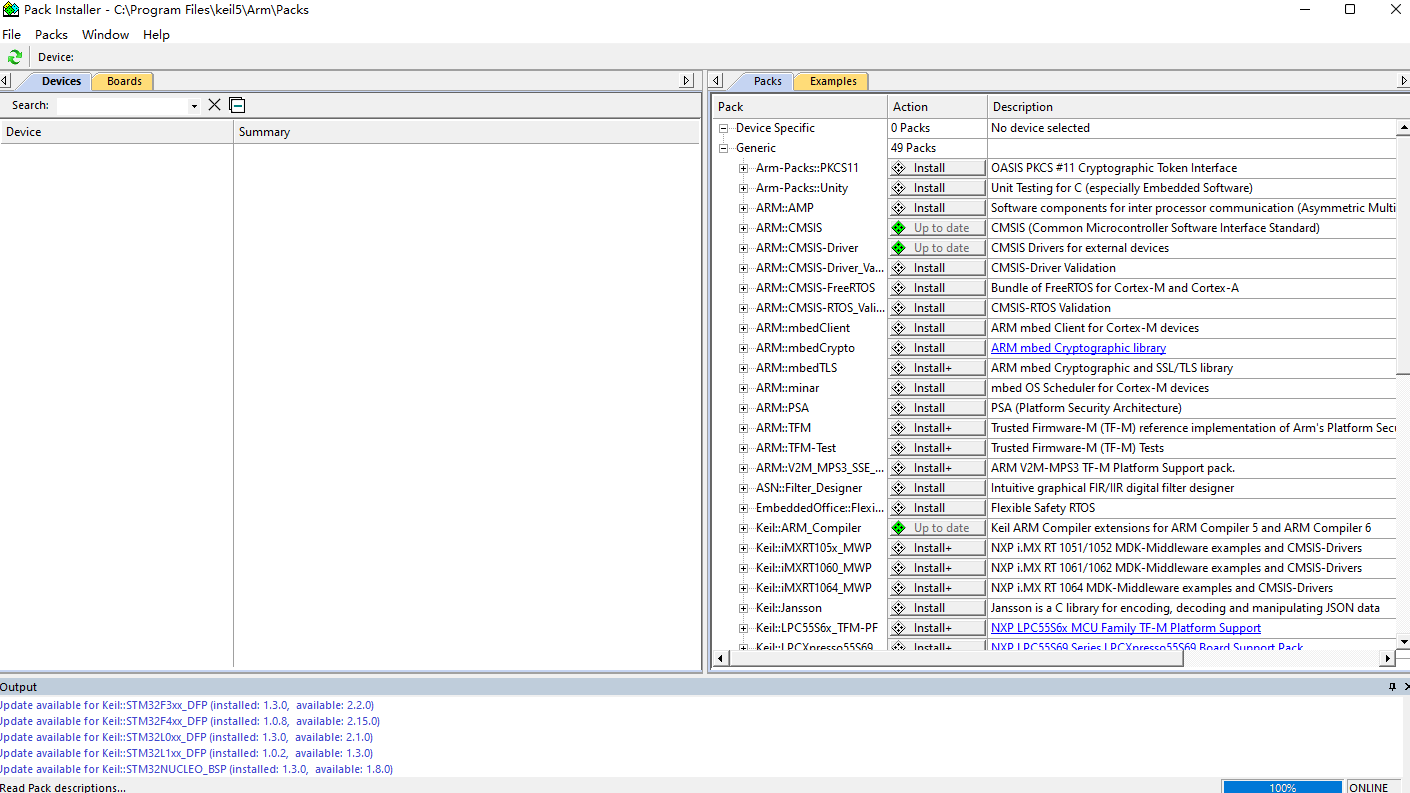Expand the Arm-Packs::PKCS11 pack entry
The image size is (1410, 793).
point(744,168)
